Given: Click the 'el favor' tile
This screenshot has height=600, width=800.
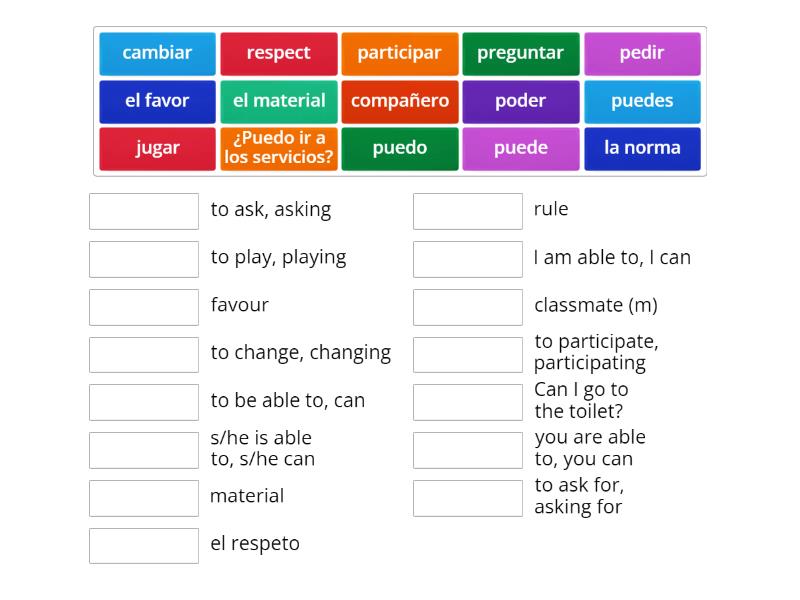Looking at the screenshot, I should click(157, 102).
